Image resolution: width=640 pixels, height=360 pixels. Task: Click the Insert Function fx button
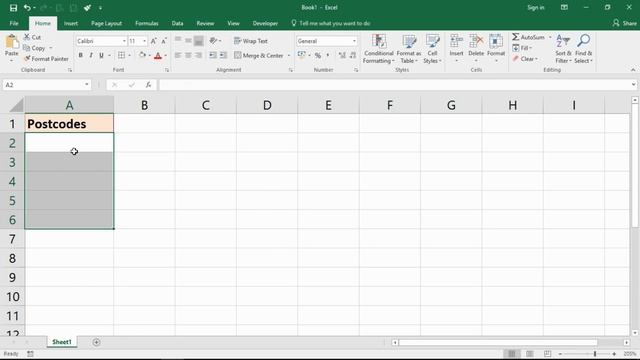149,84
